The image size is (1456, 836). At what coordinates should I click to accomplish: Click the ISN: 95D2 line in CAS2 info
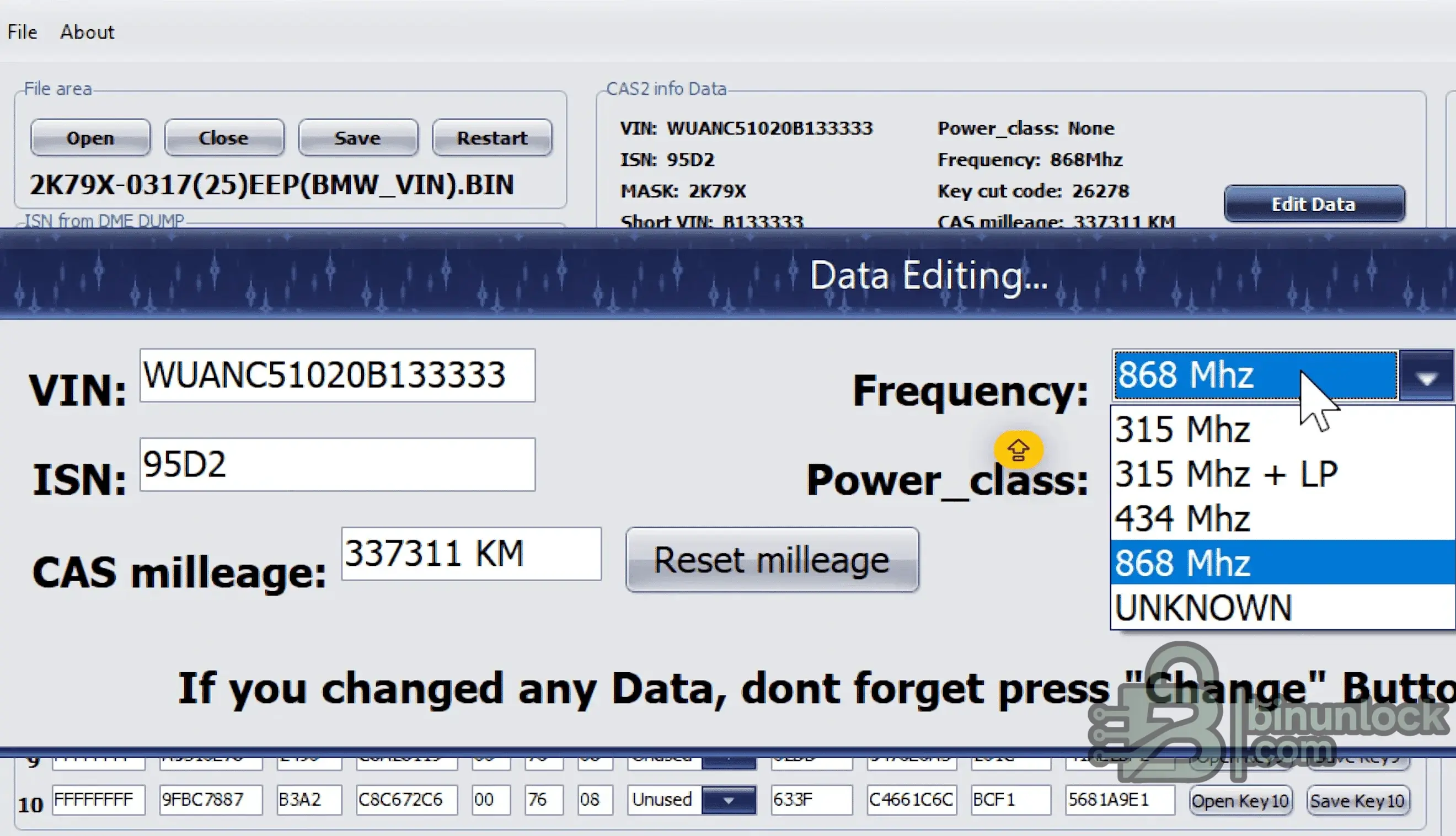[x=667, y=159]
